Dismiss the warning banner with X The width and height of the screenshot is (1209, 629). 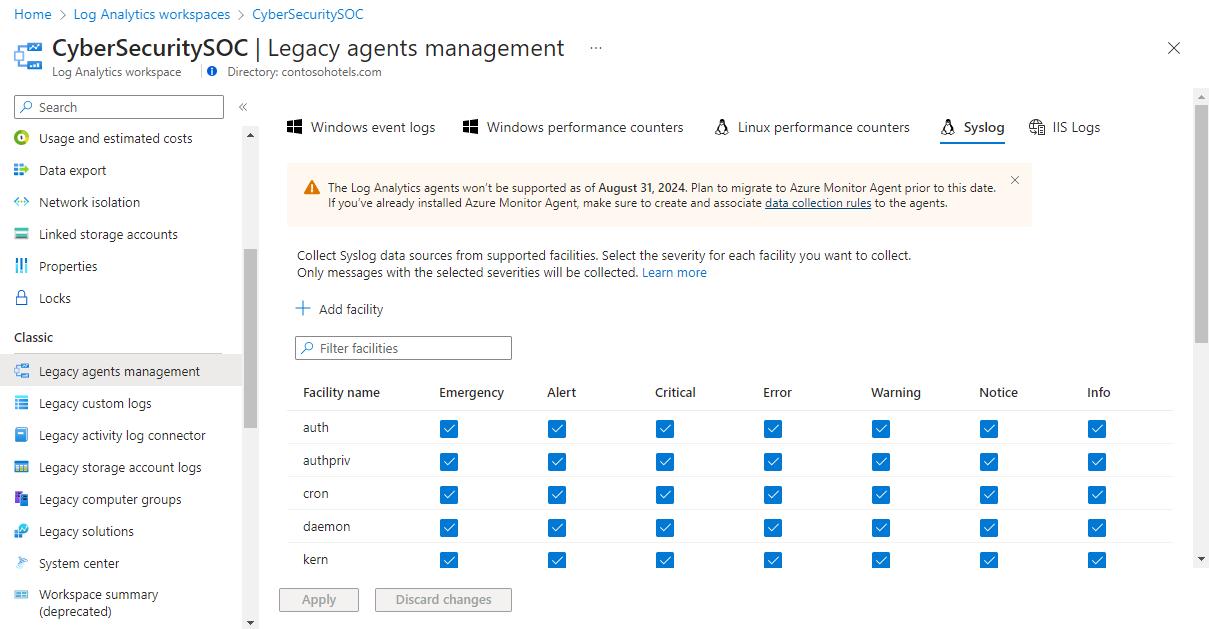point(1015,180)
